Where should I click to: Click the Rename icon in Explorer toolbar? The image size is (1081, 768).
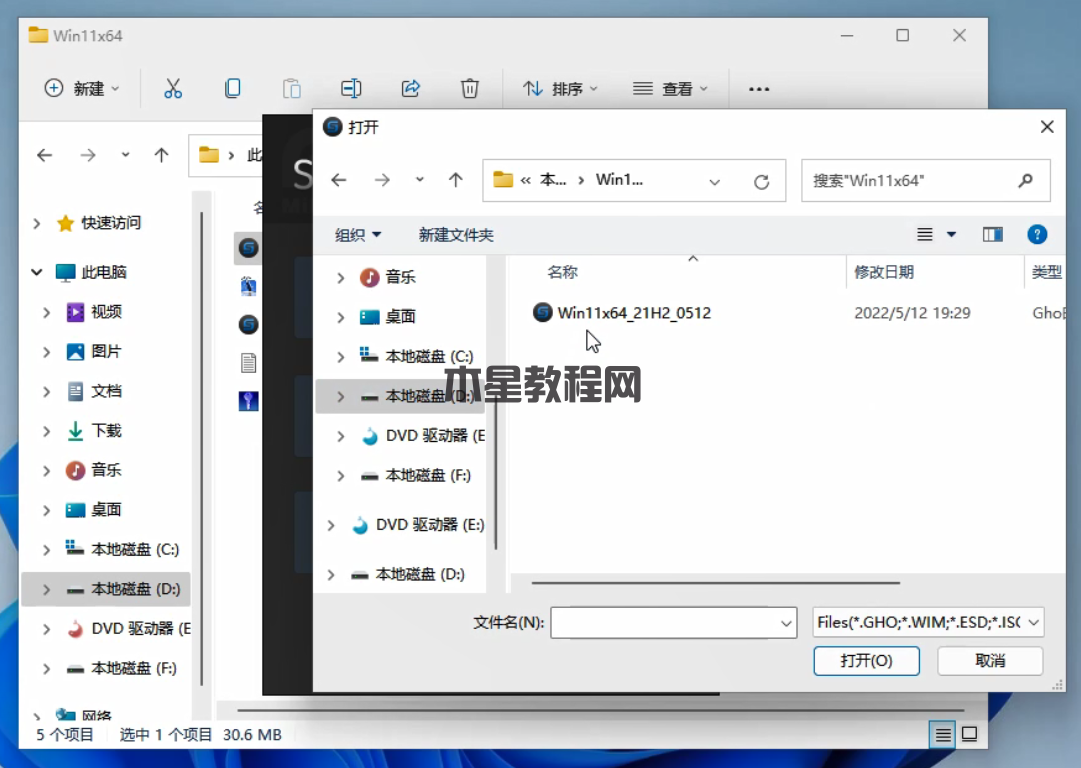pos(351,88)
